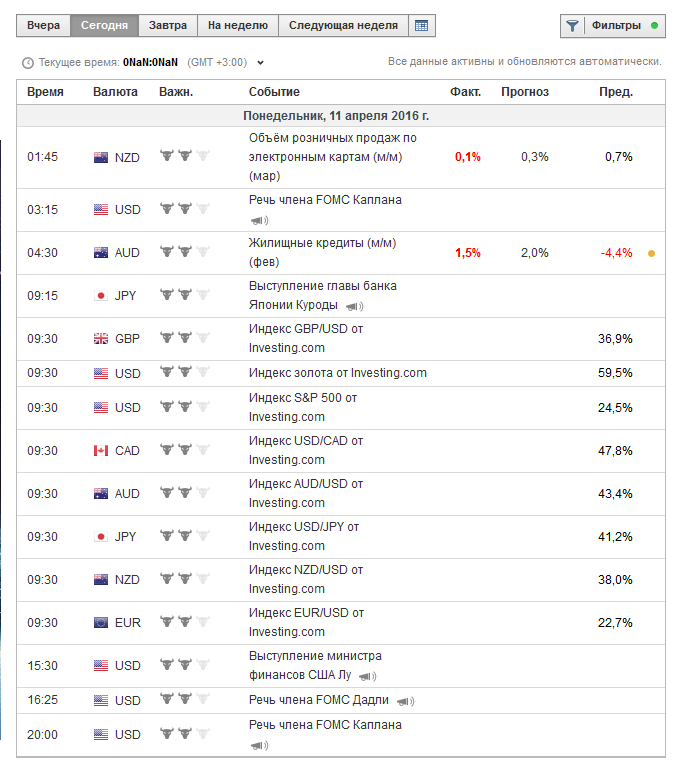This screenshot has height=772, width=675.
Task: Click the NZD flag in NZD/USD index row
Action: click(101, 579)
